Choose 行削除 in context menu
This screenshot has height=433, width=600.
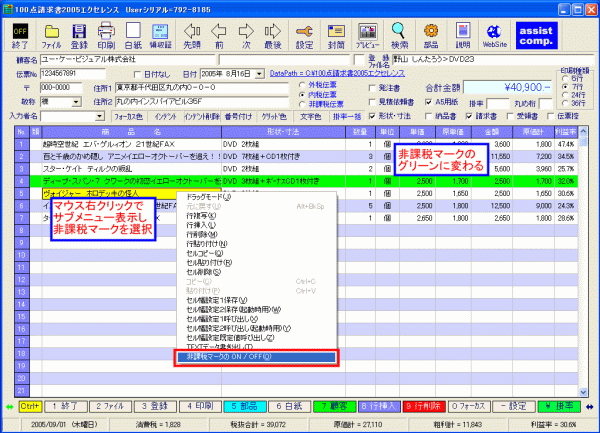256,234
